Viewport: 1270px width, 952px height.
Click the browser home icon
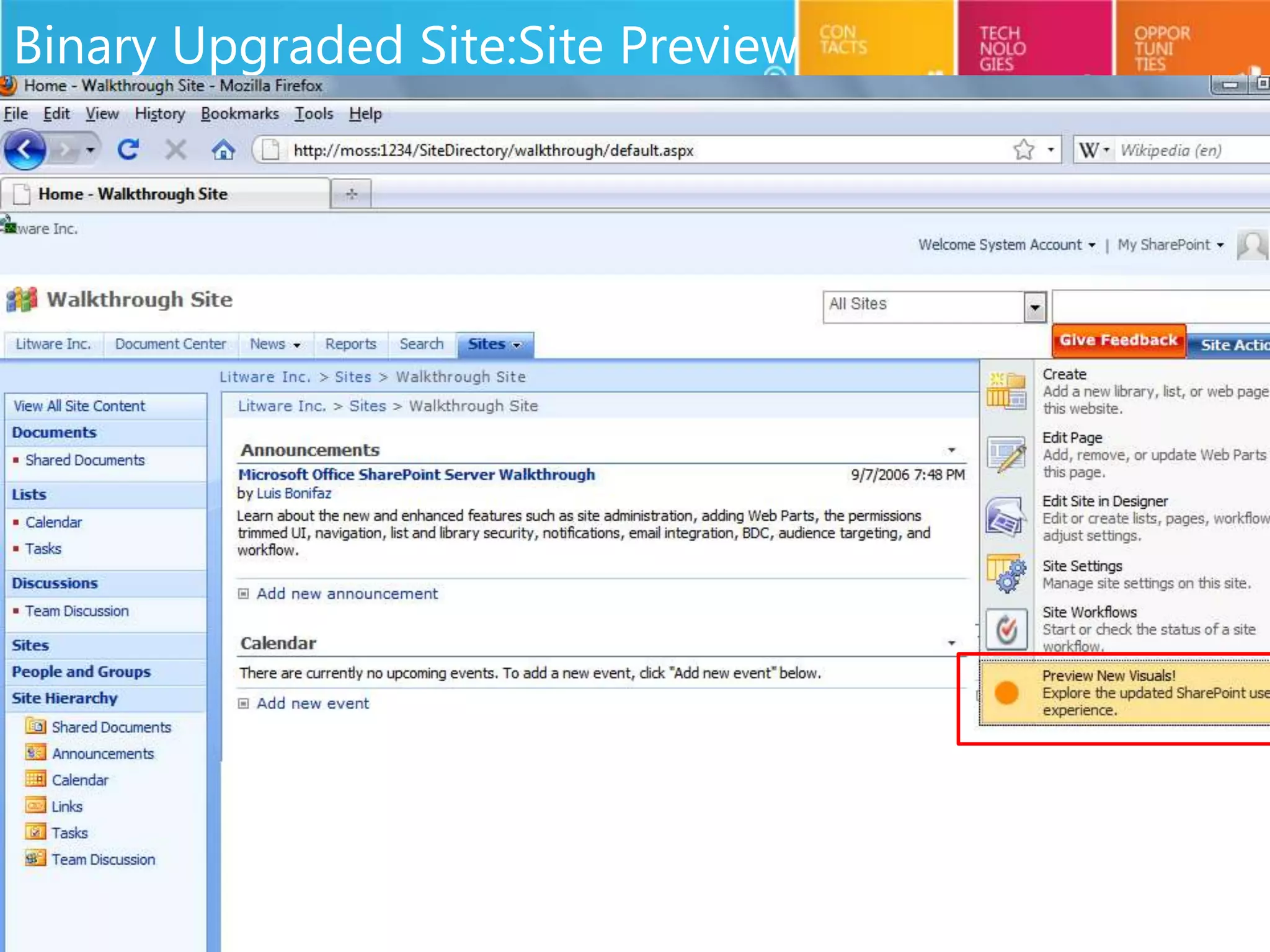(223, 150)
